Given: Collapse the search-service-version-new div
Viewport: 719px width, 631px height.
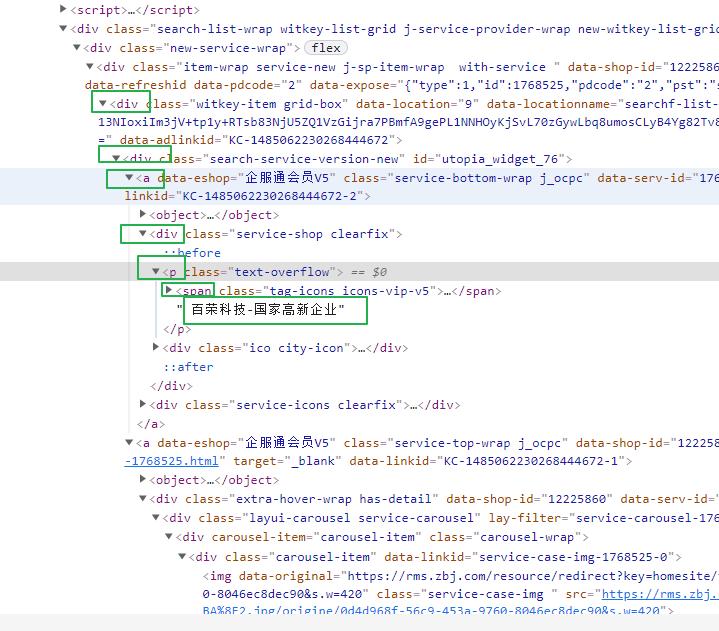Looking at the screenshot, I should tap(116, 159).
